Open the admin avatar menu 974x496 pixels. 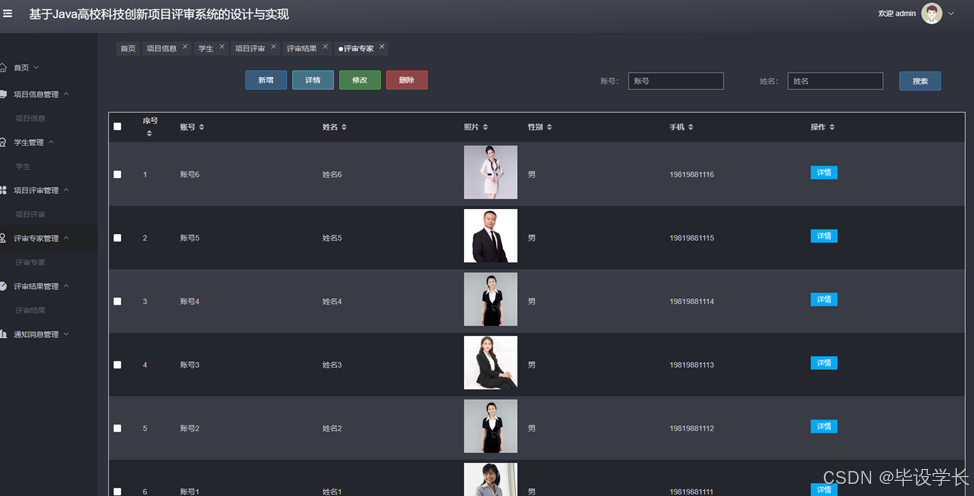tap(931, 13)
